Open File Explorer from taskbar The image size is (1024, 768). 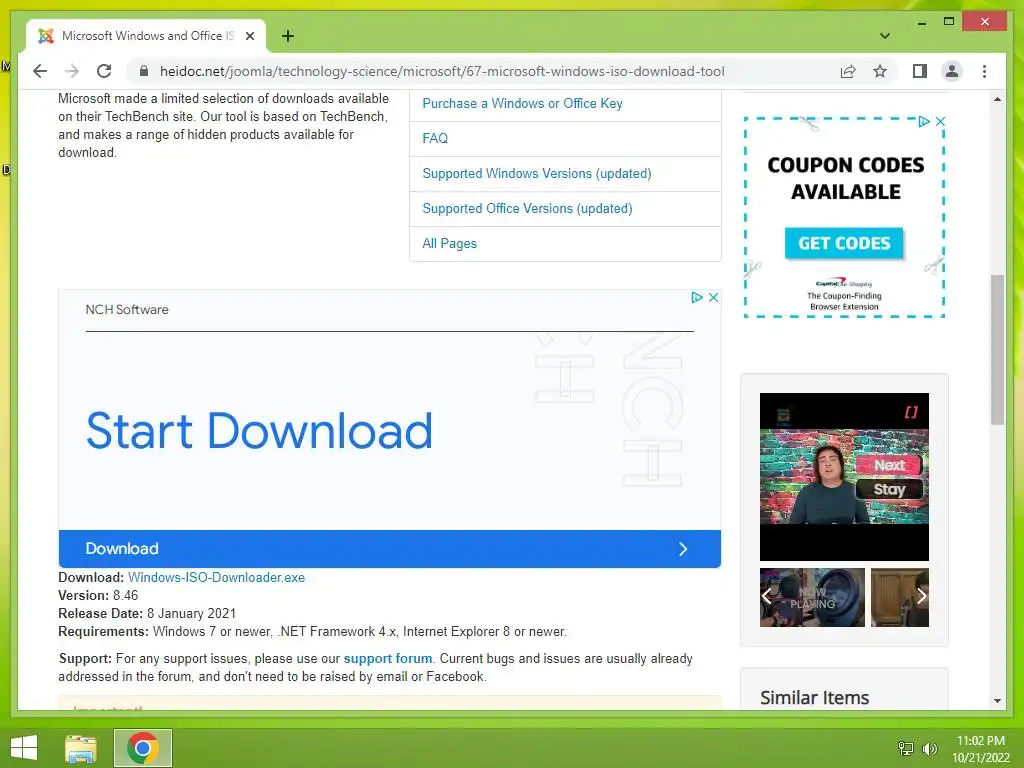pos(81,748)
